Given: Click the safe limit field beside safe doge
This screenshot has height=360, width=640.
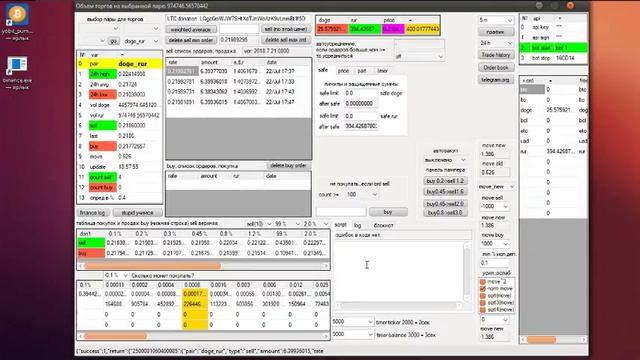Looking at the screenshot, I should coord(361,93).
